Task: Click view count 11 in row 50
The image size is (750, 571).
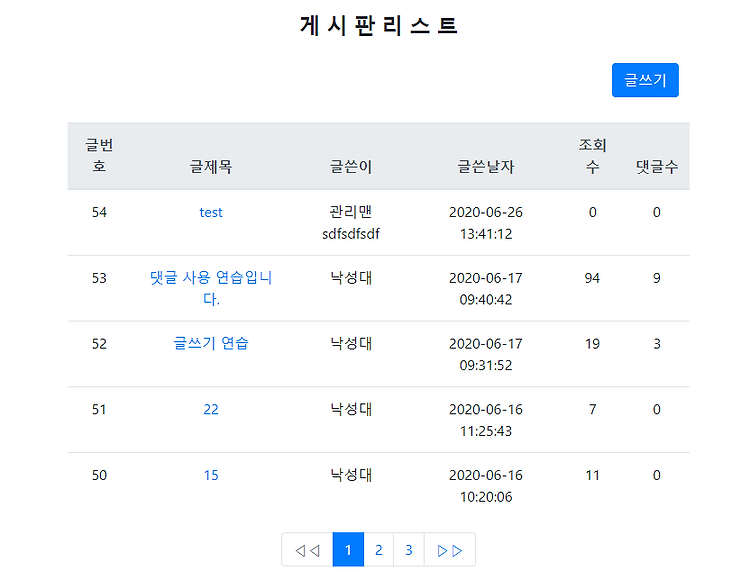Action: [x=592, y=475]
